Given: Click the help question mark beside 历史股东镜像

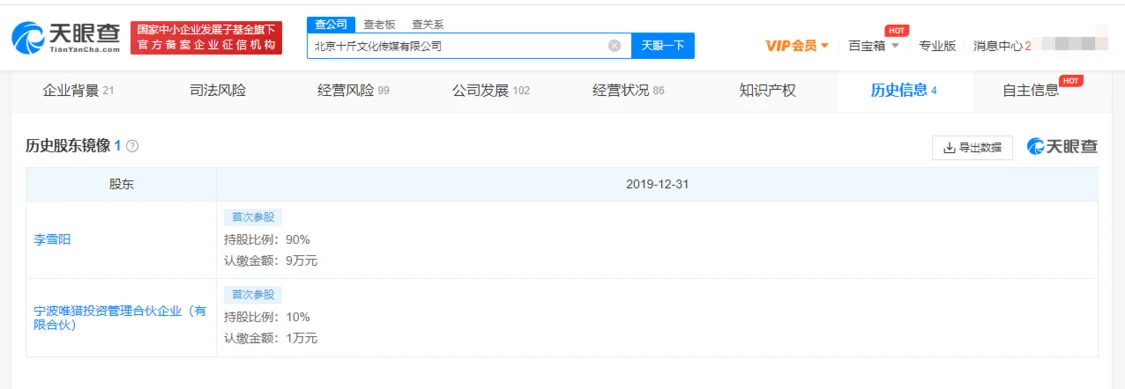Looking at the screenshot, I should (132, 146).
